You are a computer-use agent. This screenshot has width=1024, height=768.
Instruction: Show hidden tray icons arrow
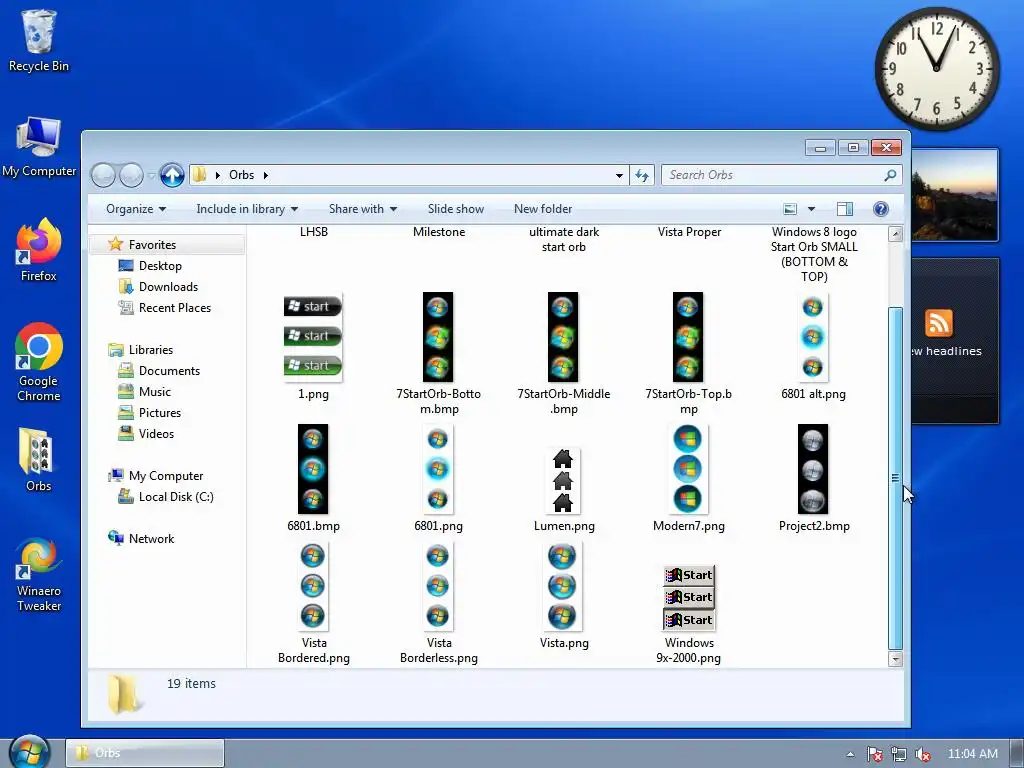[x=850, y=754]
